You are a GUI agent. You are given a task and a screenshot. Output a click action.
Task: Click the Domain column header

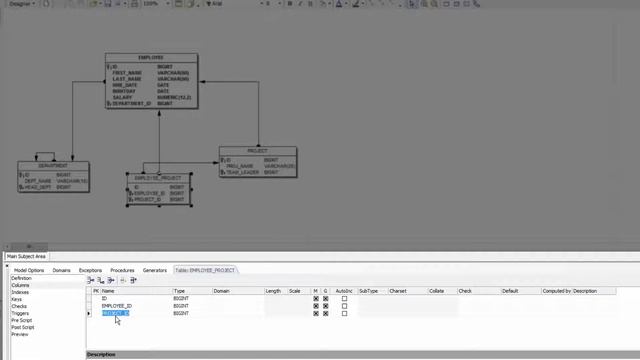pyautogui.click(x=238, y=291)
